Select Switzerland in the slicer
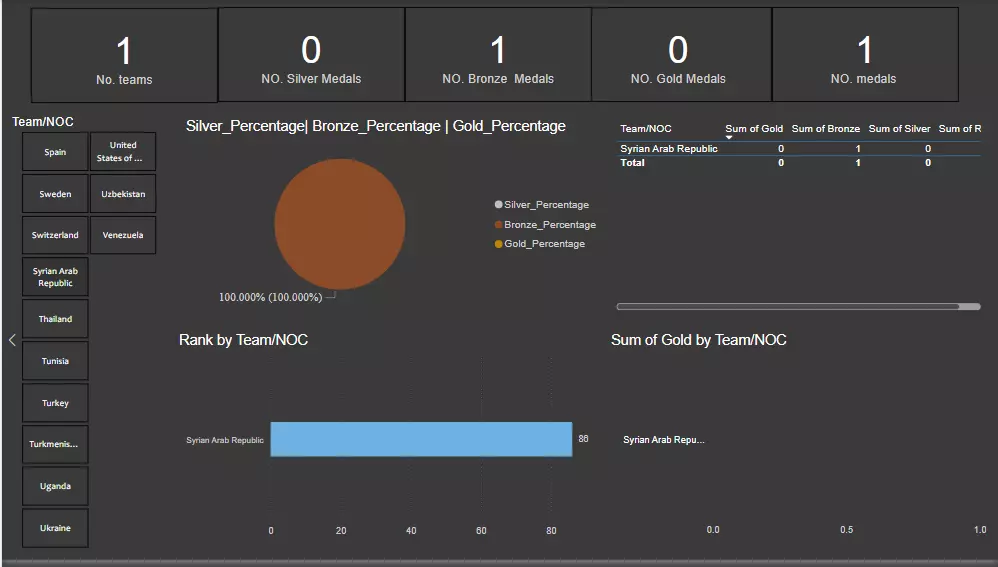 click(x=55, y=235)
